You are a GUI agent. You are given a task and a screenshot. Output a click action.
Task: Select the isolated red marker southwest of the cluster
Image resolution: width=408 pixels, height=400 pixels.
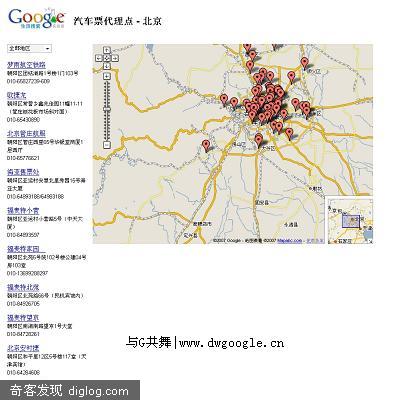[207, 145]
